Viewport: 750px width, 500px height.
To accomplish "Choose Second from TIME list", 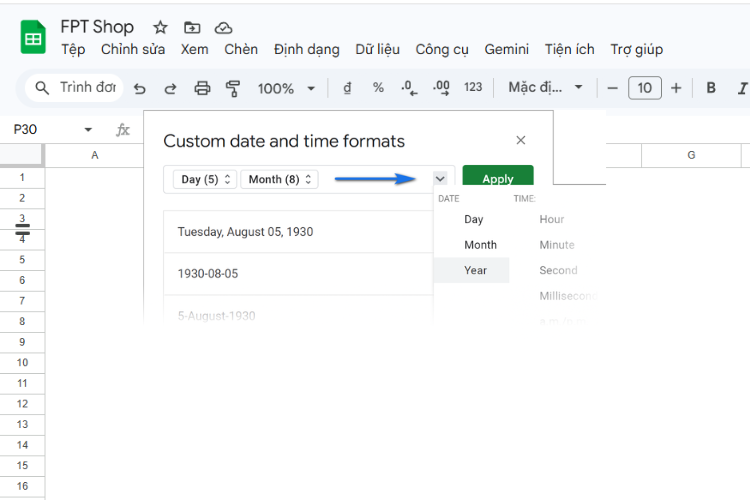I will click(x=558, y=270).
